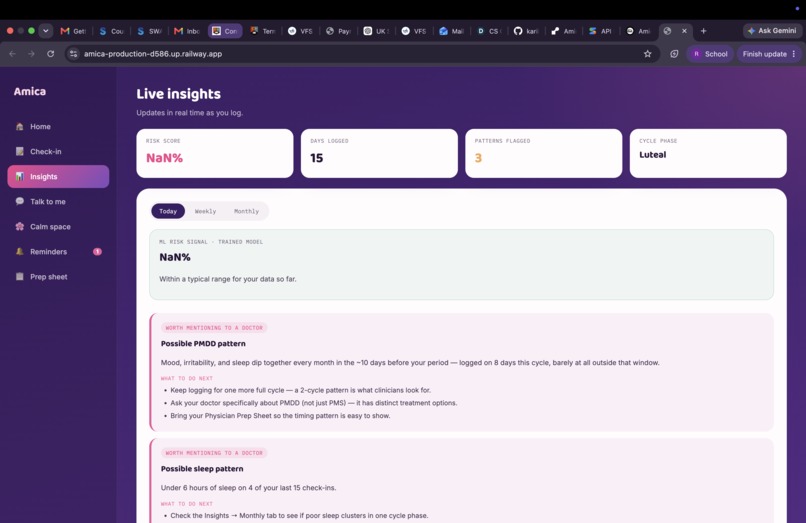Open the browser extensions icon
806x523 pixels.
tap(674, 53)
